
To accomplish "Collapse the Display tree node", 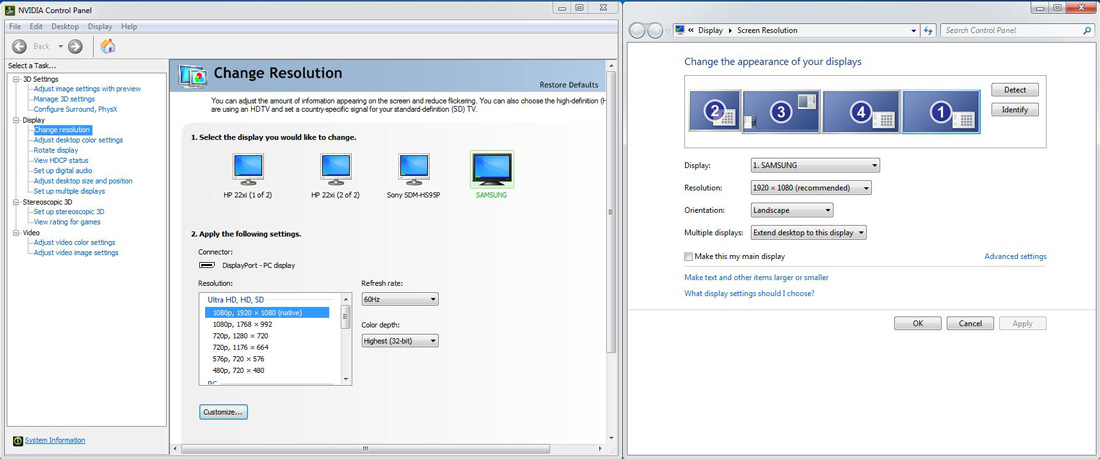I will (17, 120).
